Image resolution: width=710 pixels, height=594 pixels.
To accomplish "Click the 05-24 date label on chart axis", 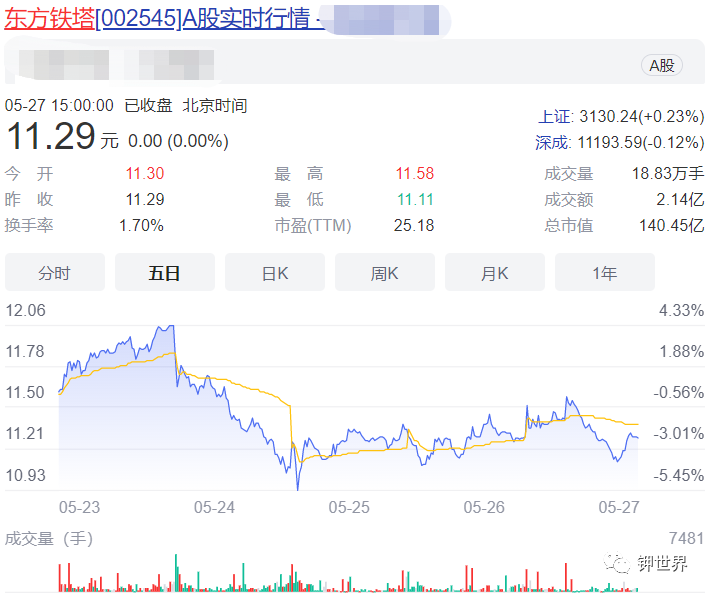I will [x=215, y=508].
